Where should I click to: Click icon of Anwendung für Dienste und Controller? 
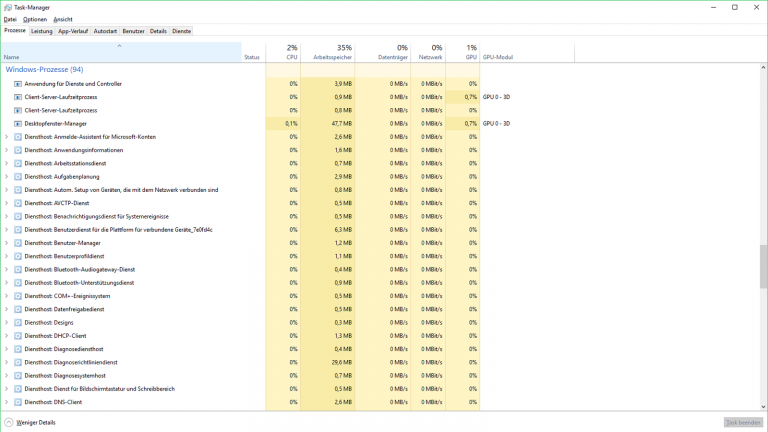[x=18, y=84]
